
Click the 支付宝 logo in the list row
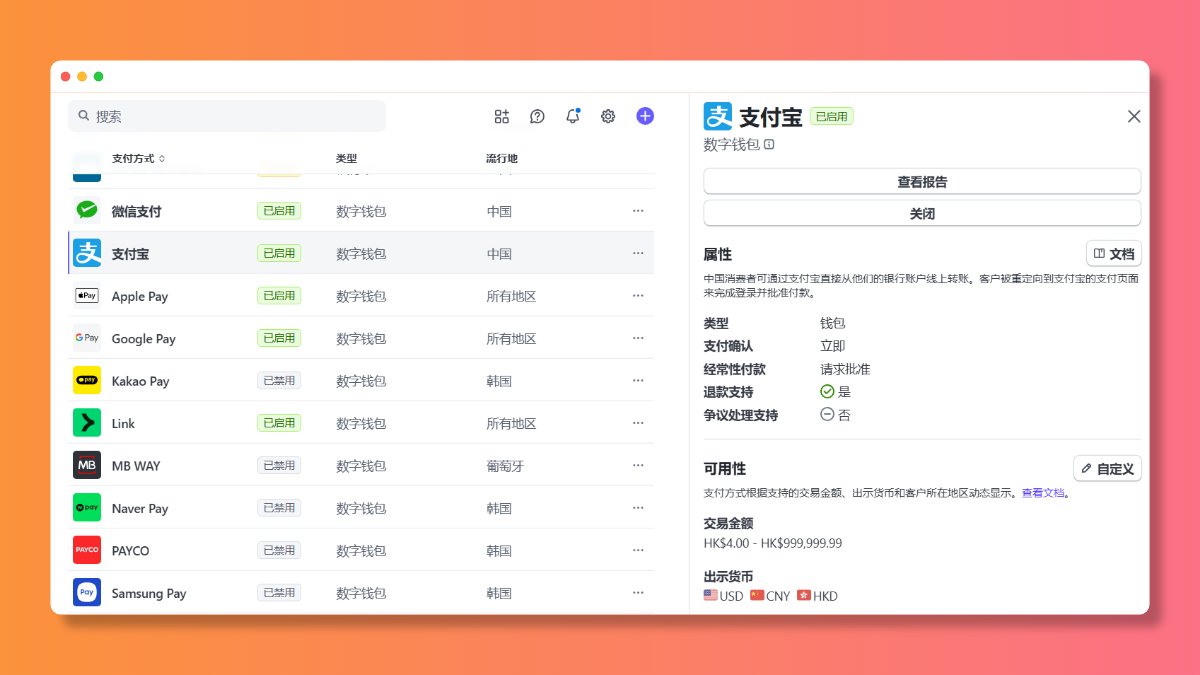coord(87,253)
